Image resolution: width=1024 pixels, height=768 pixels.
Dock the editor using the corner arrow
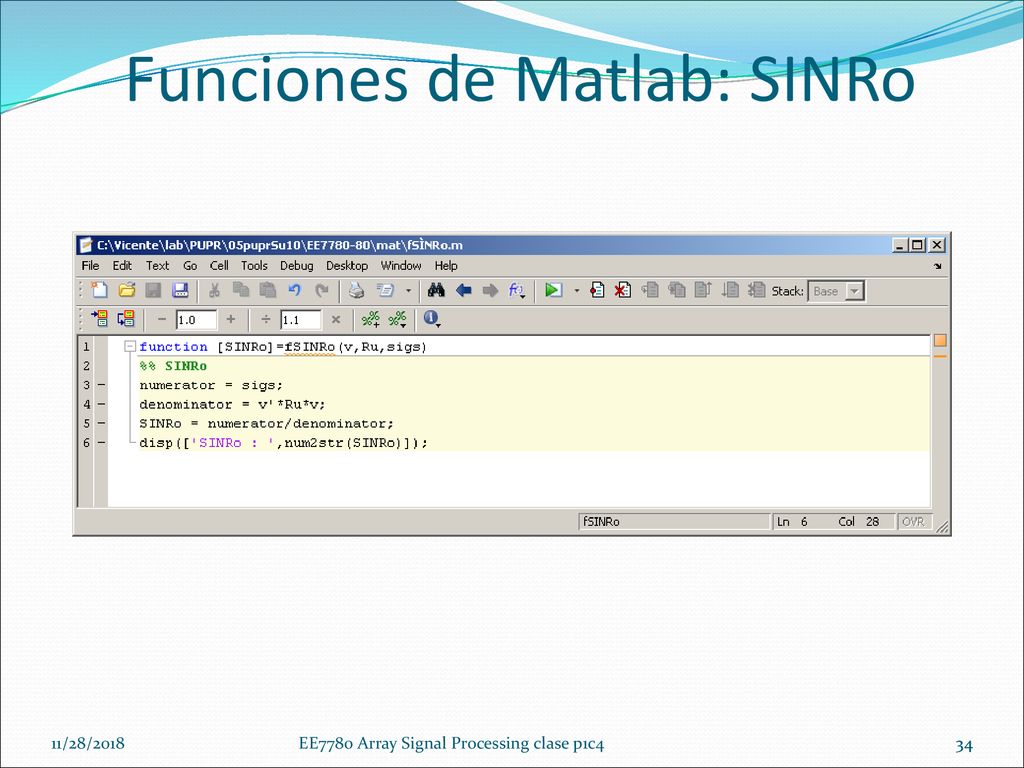coord(938,266)
